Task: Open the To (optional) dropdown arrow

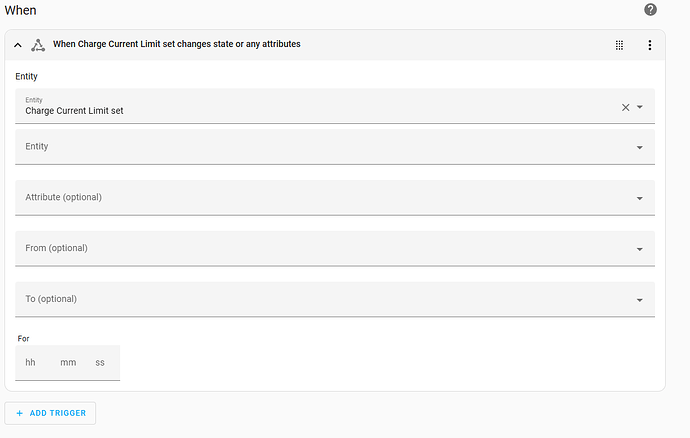Action: point(640,300)
